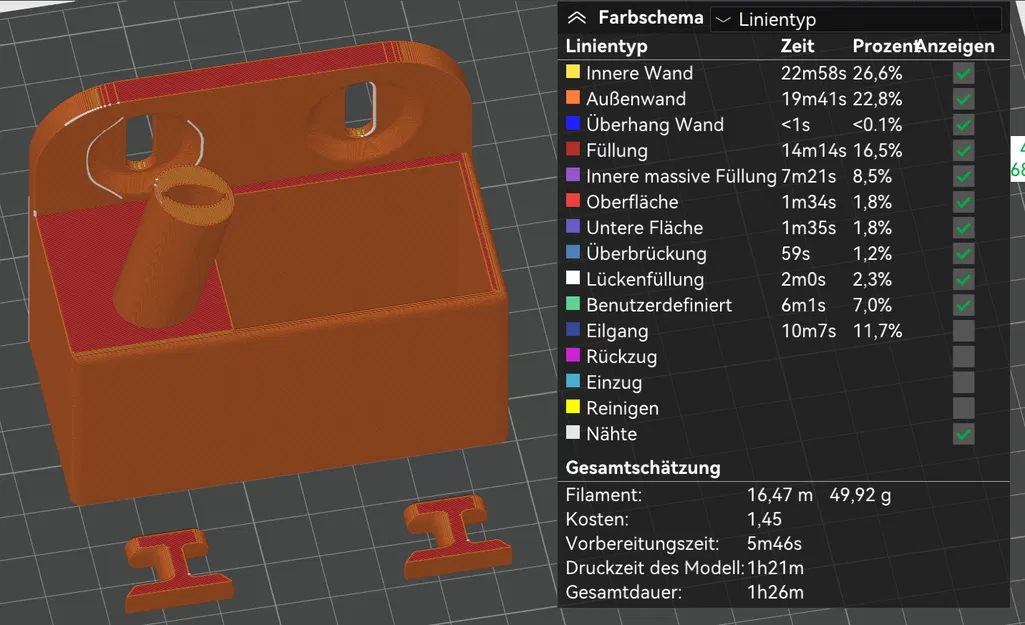The width and height of the screenshot is (1025, 625).
Task: Click the Druckzeit des Modell value 1h21m
Action: coord(775,567)
